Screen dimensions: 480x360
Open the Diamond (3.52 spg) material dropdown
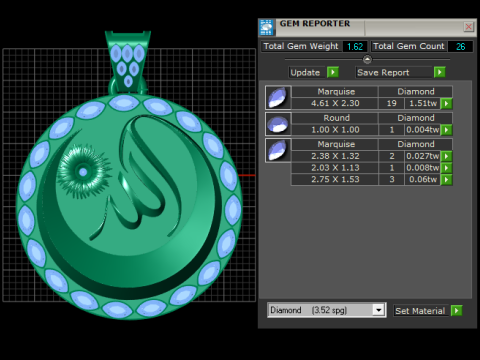378,310
